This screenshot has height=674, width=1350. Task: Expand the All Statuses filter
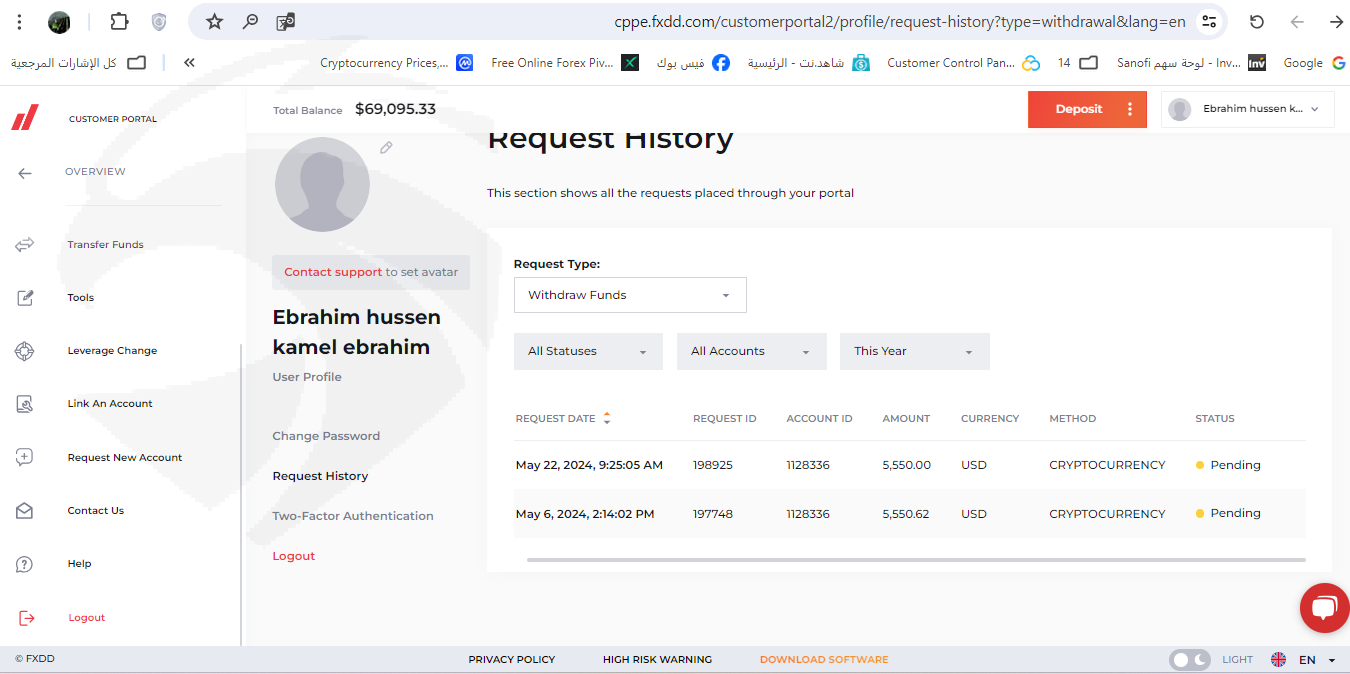(x=588, y=352)
